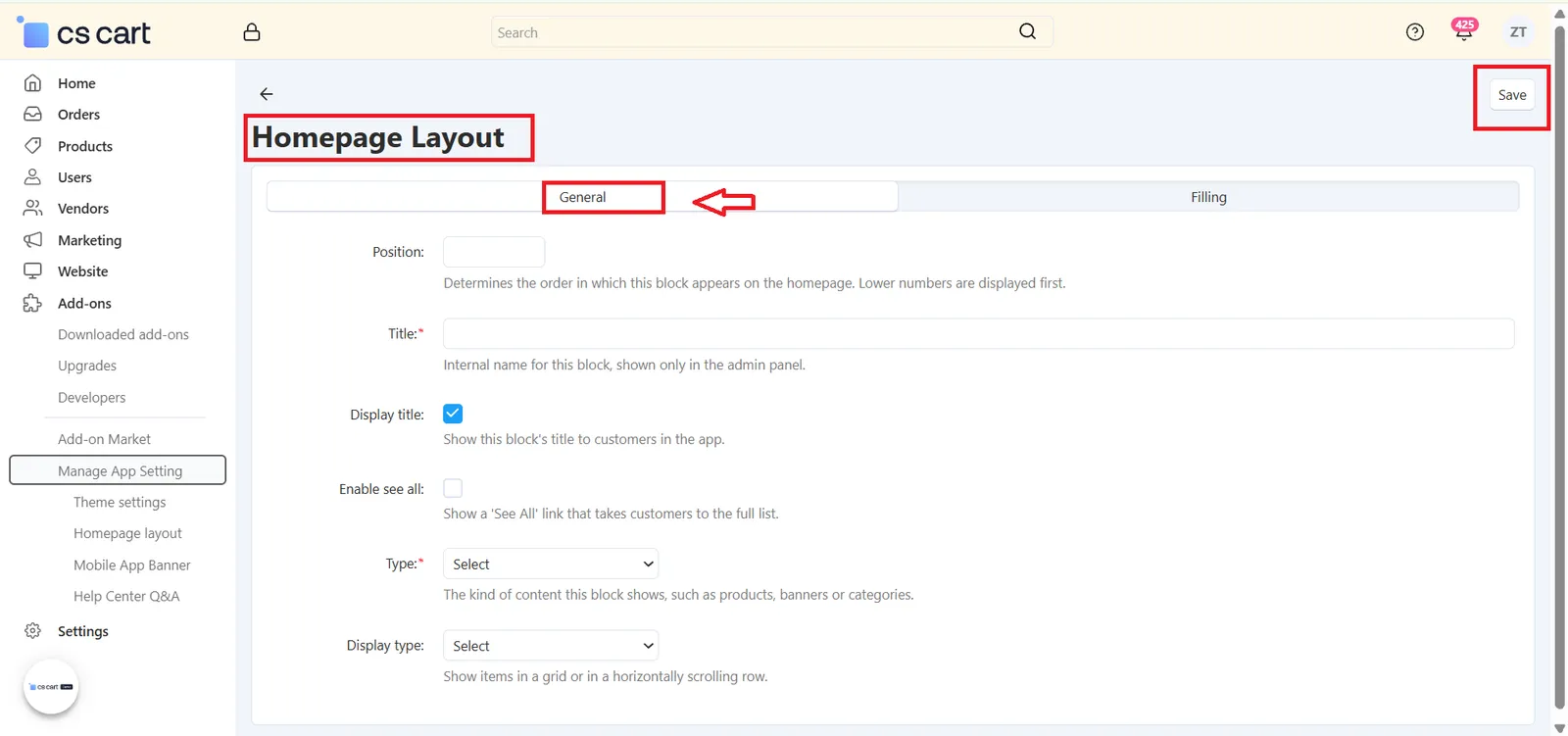This screenshot has height=736, width=1568.
Task: Click the Homepage Layout heading text
Action: pos(378,137)
